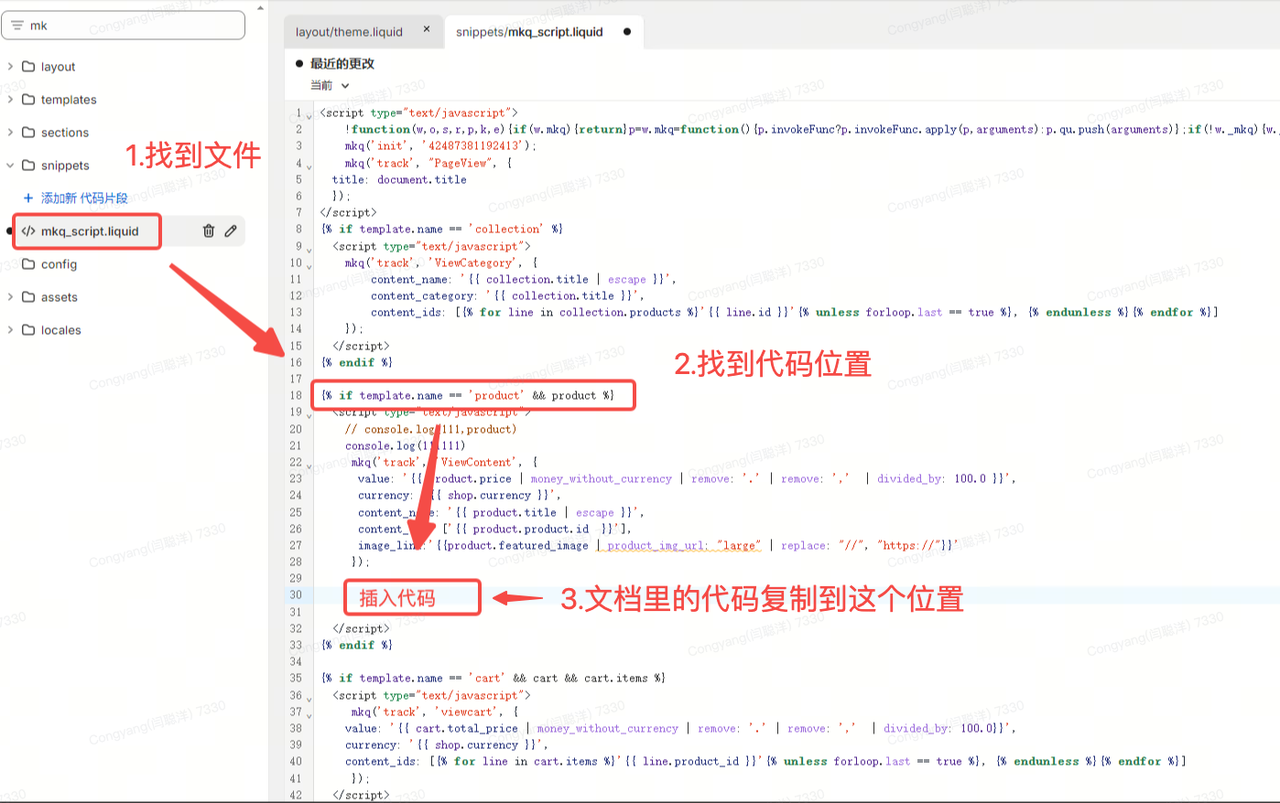The width and height of the screenshot is (1280, 803).
Task: Click the config folder icon
Action: 28,265
